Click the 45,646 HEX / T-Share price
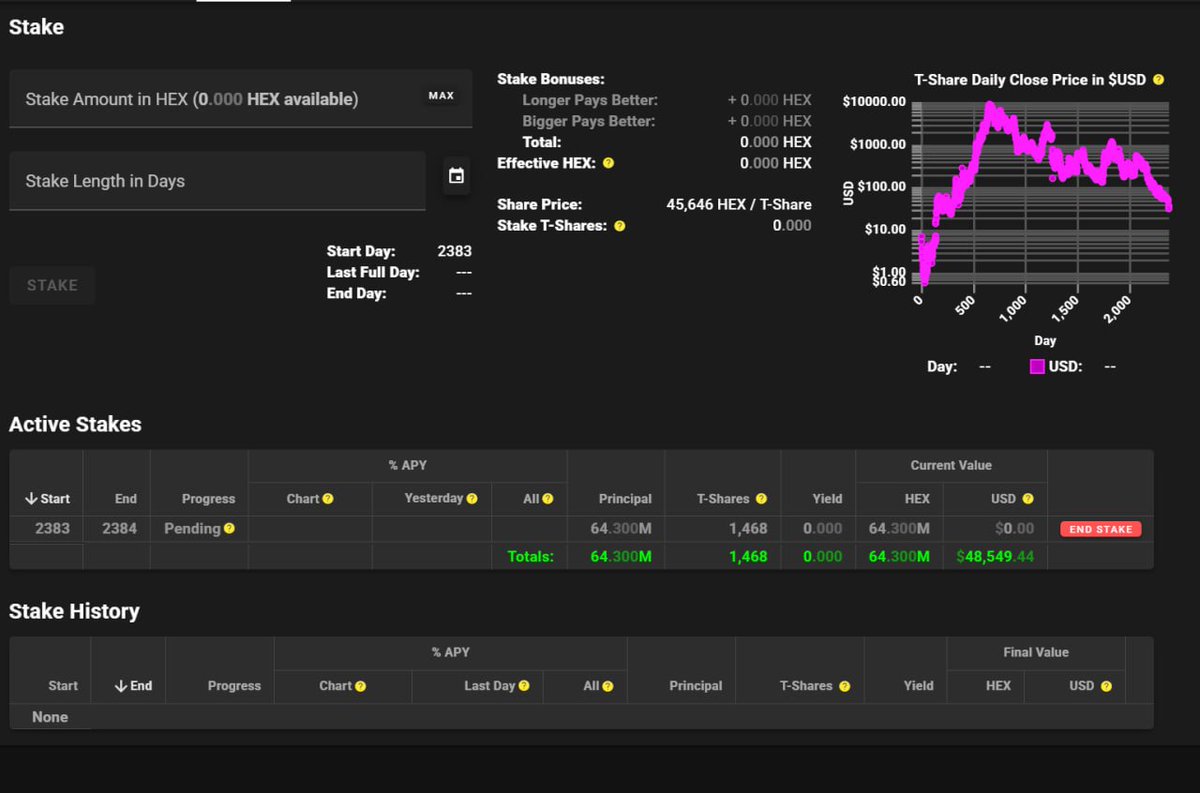 [739, 204]
